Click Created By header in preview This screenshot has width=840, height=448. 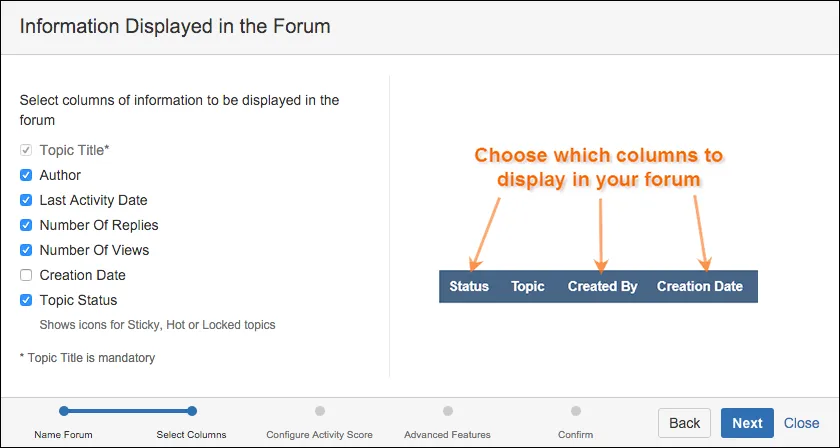(x=603, y=286)
